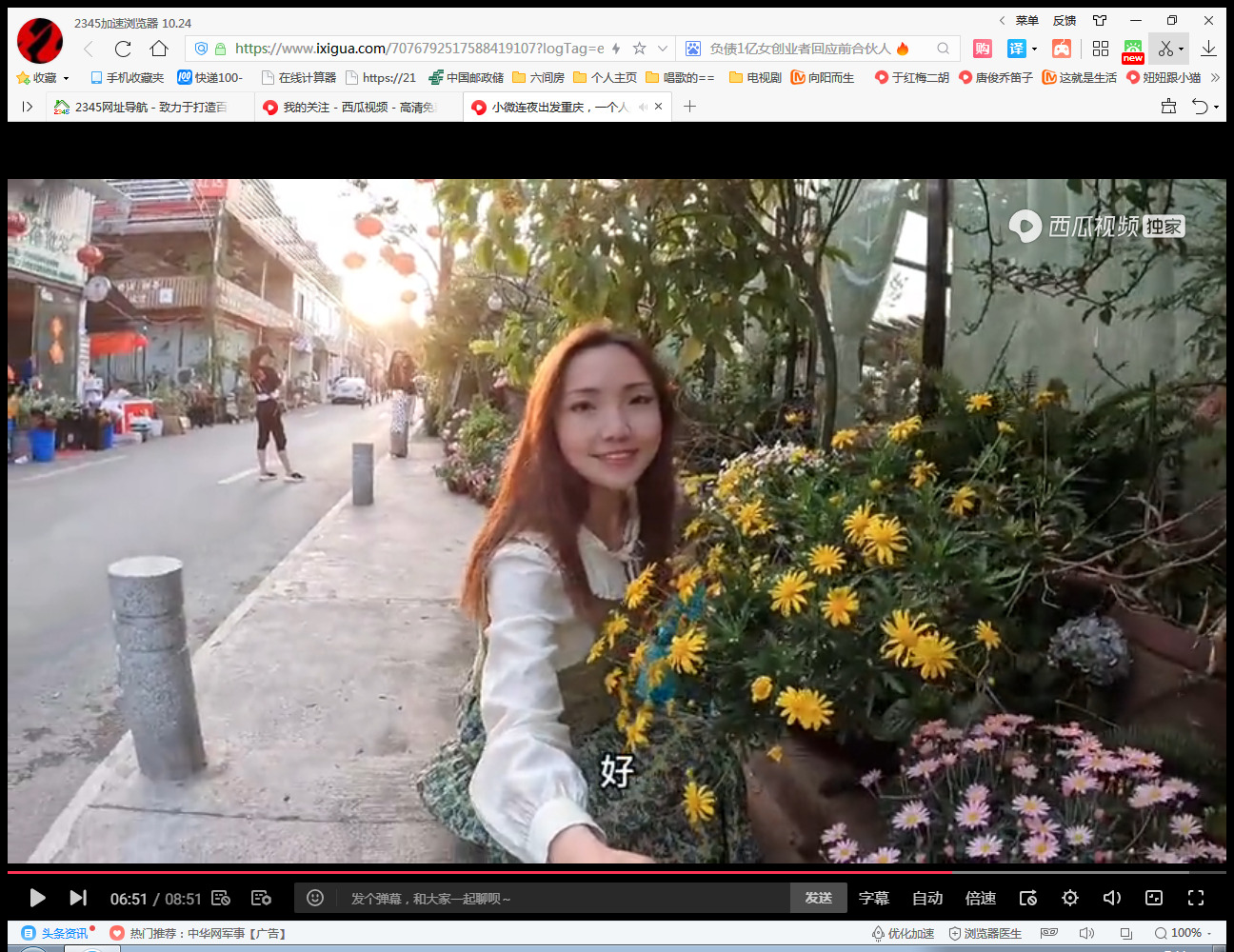Click 优化加速 in status bar

tap(903, 934)
